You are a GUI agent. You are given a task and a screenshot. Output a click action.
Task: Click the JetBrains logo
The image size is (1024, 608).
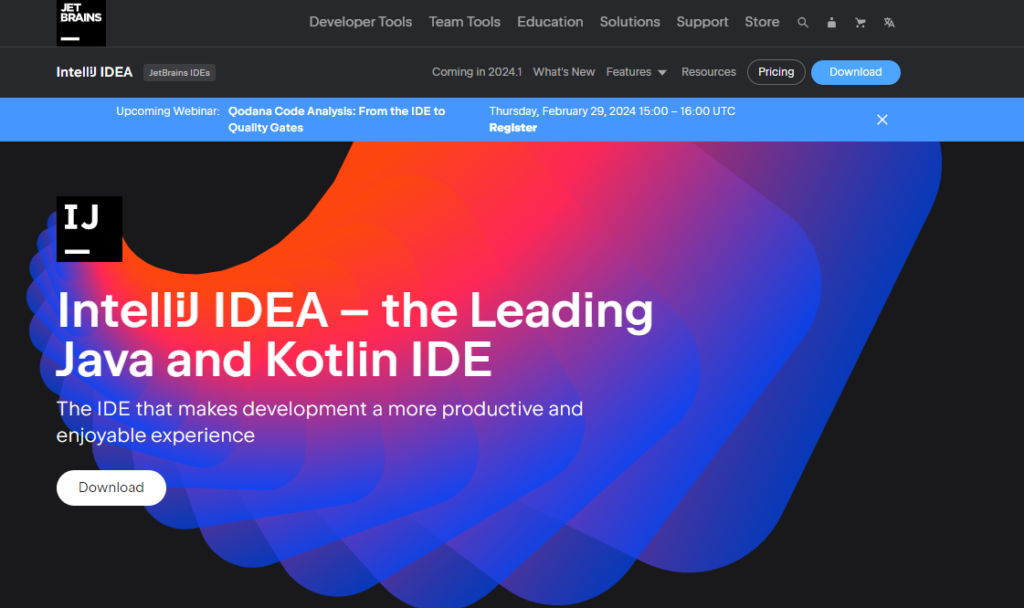(x=81, y=23)
